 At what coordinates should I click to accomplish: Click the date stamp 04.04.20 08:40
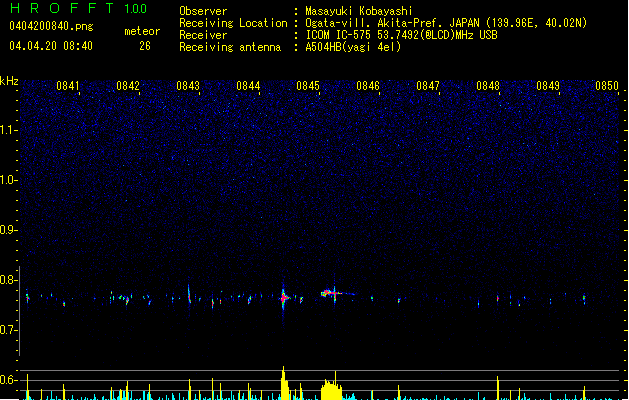point(51,46)
